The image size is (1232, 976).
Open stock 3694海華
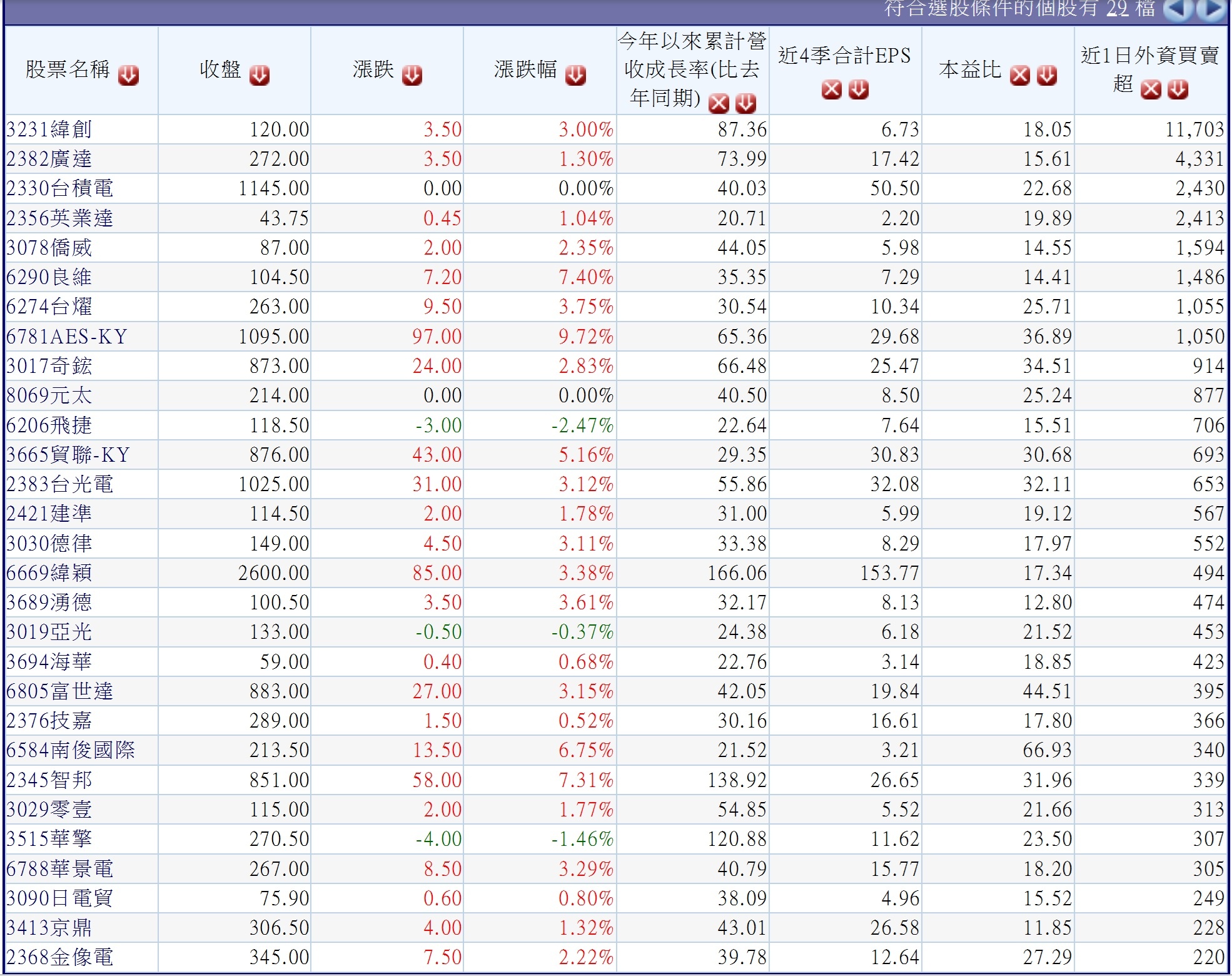[49, 662]
